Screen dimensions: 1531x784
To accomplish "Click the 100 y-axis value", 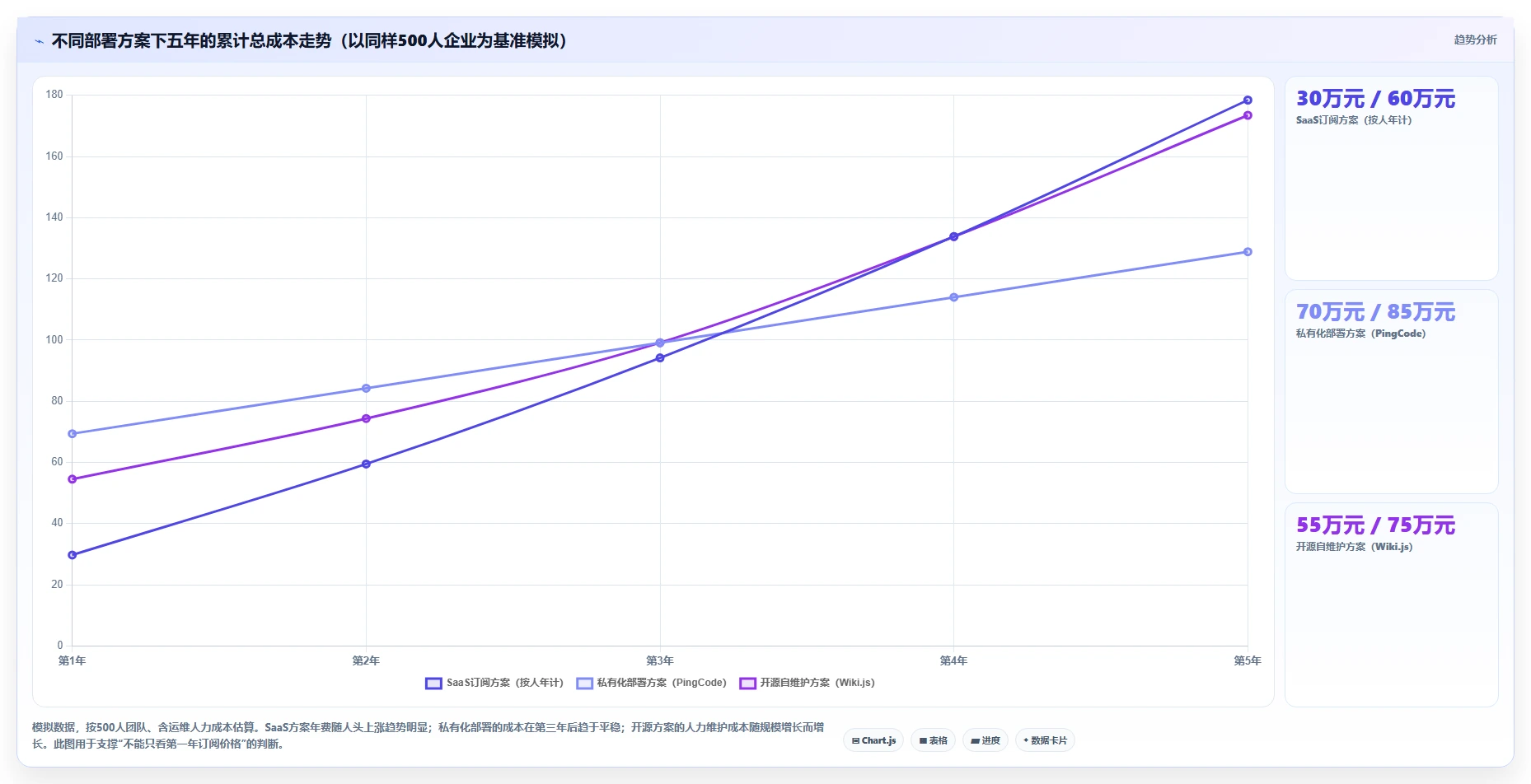I will pos(54,339).
